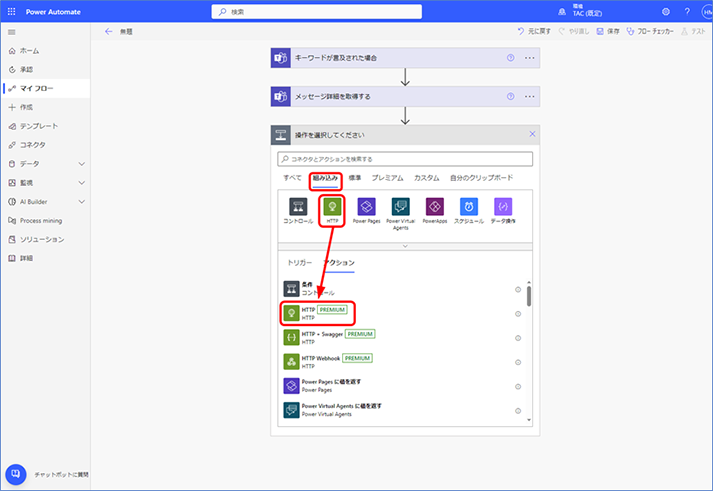This screenshot has height=491, width=713.
Task: Show info for Power Virtual Agents に値を返す
Action: tap(518, 411)
